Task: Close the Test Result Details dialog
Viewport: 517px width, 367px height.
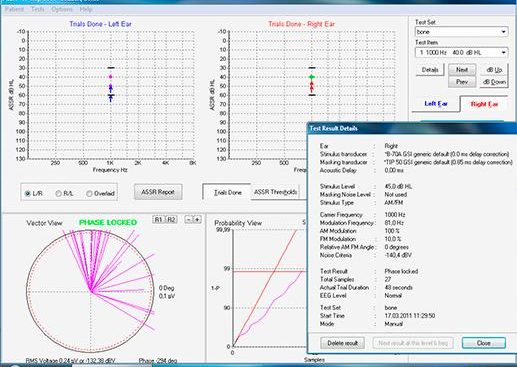Action: (x=484, y=343)
